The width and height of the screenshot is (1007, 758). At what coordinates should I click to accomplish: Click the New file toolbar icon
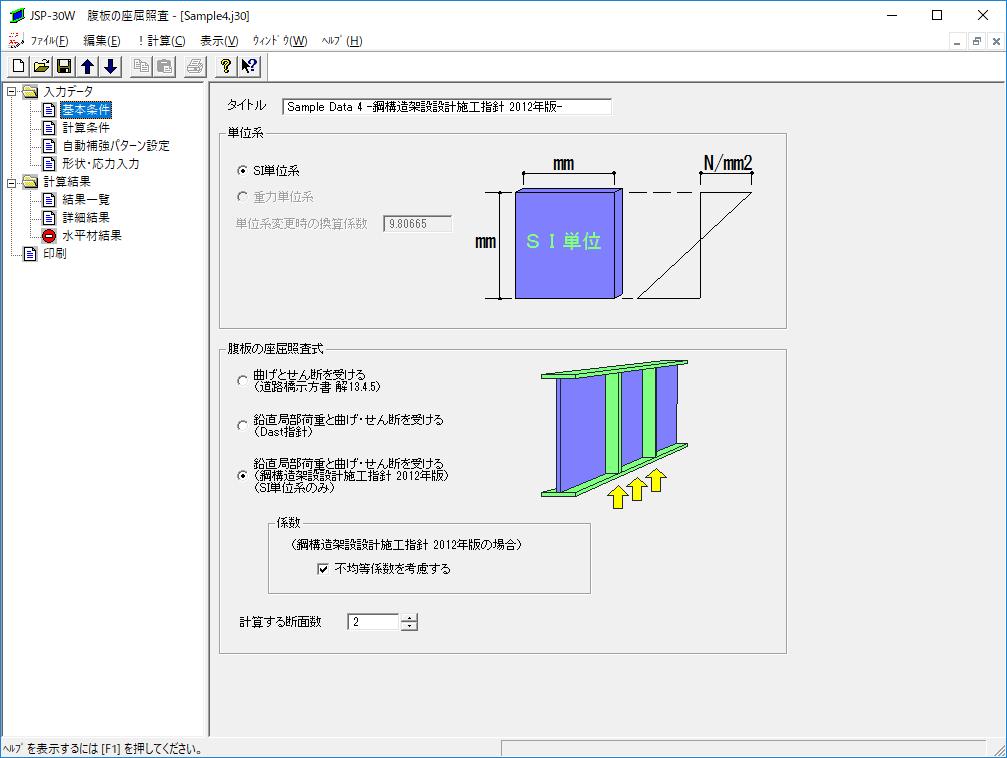[19, 66]
